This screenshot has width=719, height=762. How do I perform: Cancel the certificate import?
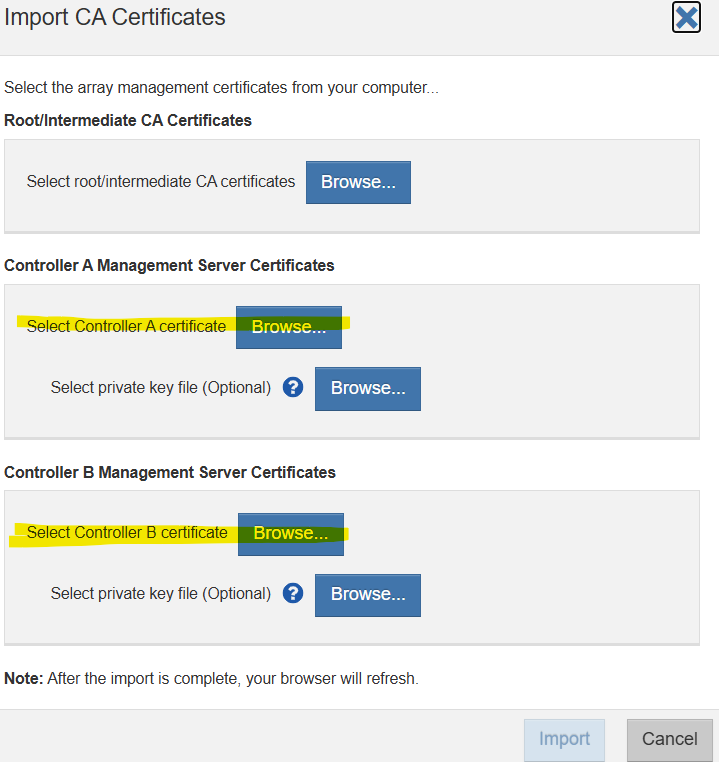pos(669,739)
